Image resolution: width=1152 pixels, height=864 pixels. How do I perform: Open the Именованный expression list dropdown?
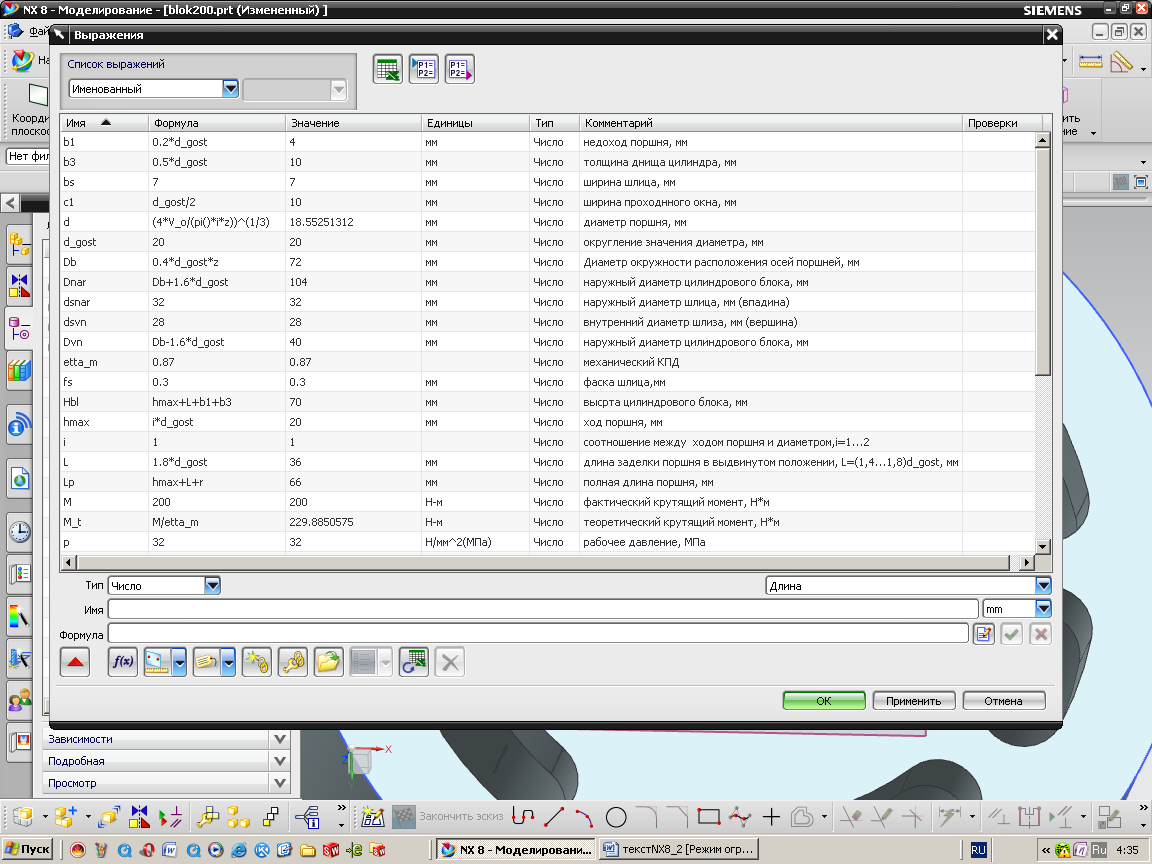pyautogui.click(x=230, y=89)
